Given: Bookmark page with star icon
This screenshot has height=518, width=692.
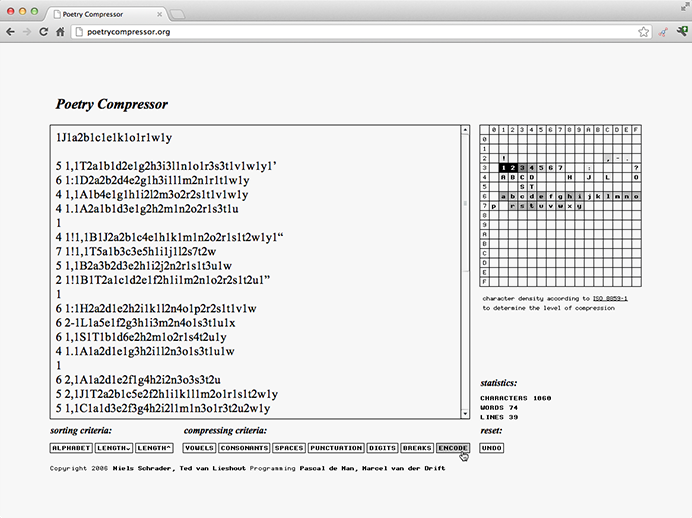Looking at the screenshot, I should point(644,32).
